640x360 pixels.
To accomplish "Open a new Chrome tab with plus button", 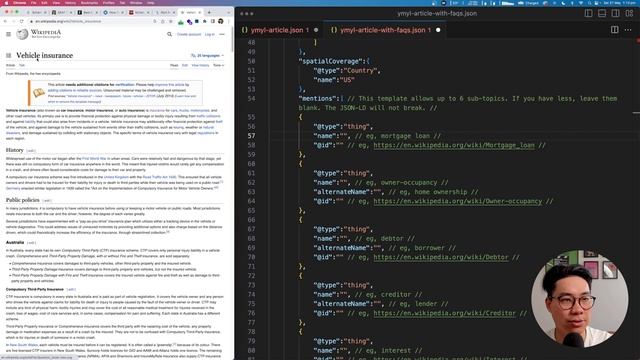I will [x=209, y=13].
